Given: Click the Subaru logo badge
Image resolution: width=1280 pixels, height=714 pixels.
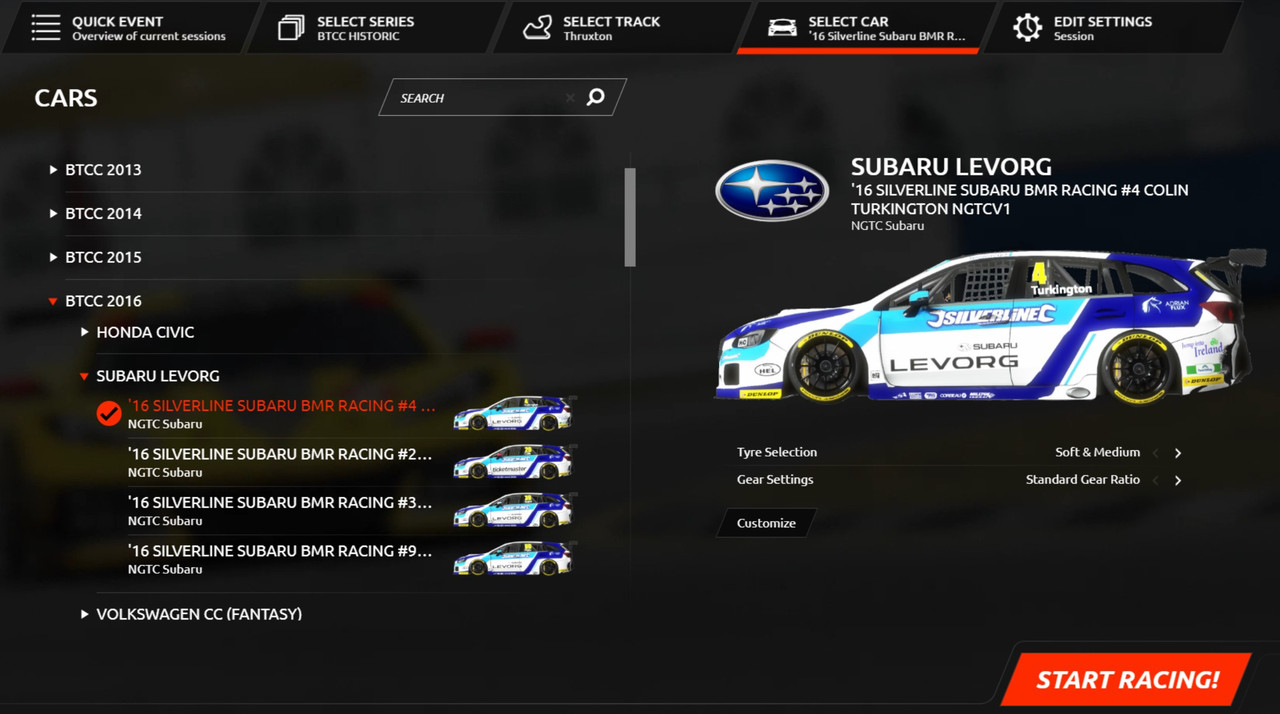Looking at the screenshot, I should pos(772,190).
